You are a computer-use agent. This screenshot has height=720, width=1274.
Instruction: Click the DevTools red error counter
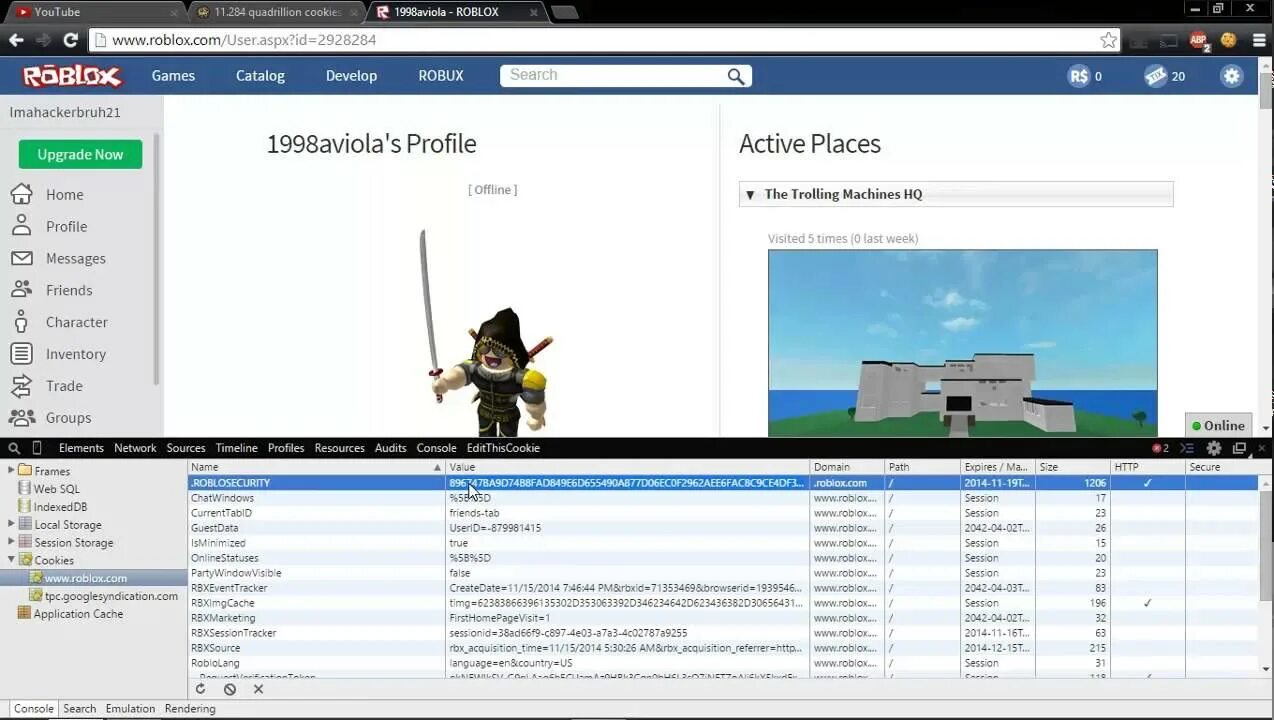click(1160, 448)
